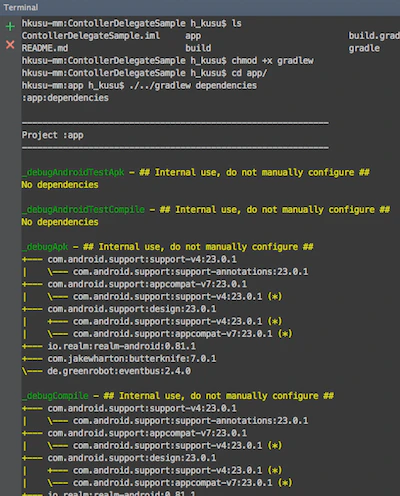Screen dimensions: 400x496
Task: Click the prompt line ending with the 'ls' command
Action: coord(132,23)
